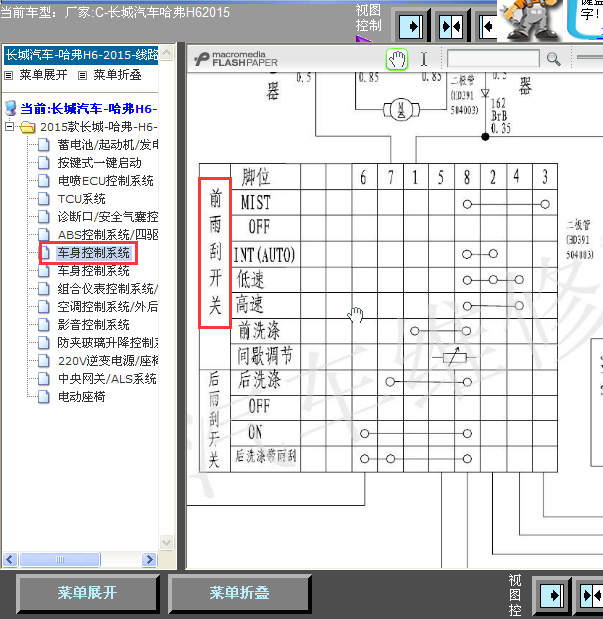Open TCU系统 tree item

click(81, 199)
